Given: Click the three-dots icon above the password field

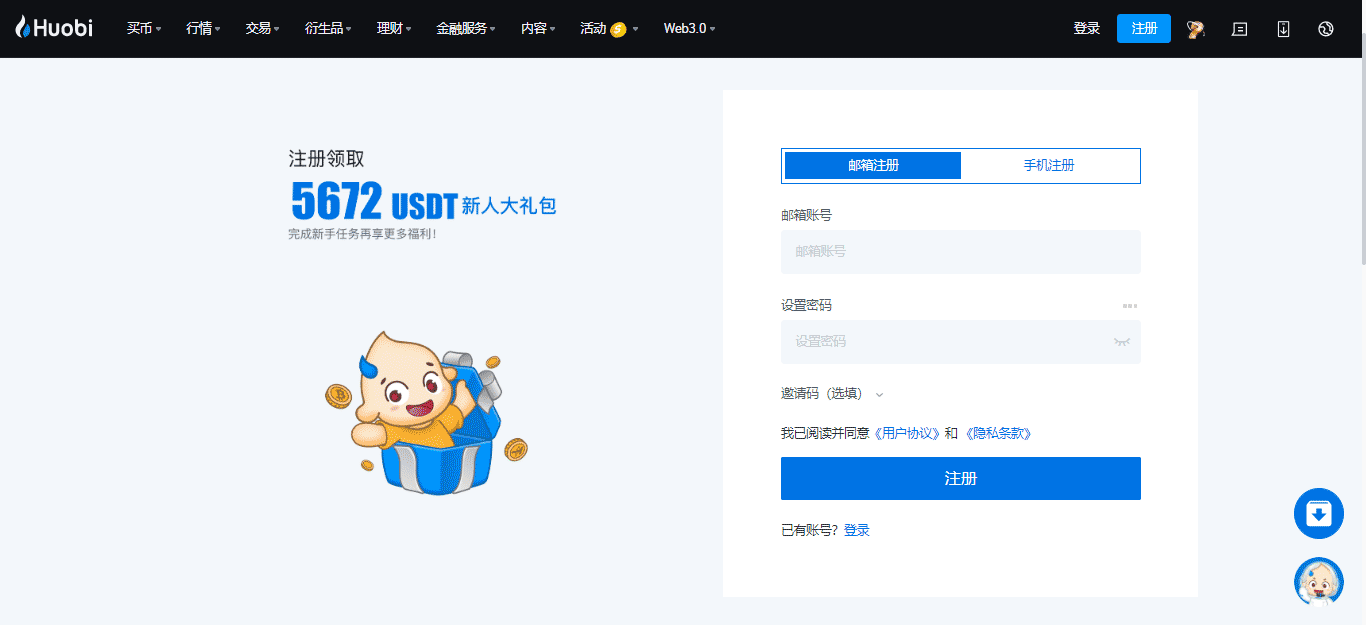Looking at the screenshot, I should click(x=1131, y=304).
